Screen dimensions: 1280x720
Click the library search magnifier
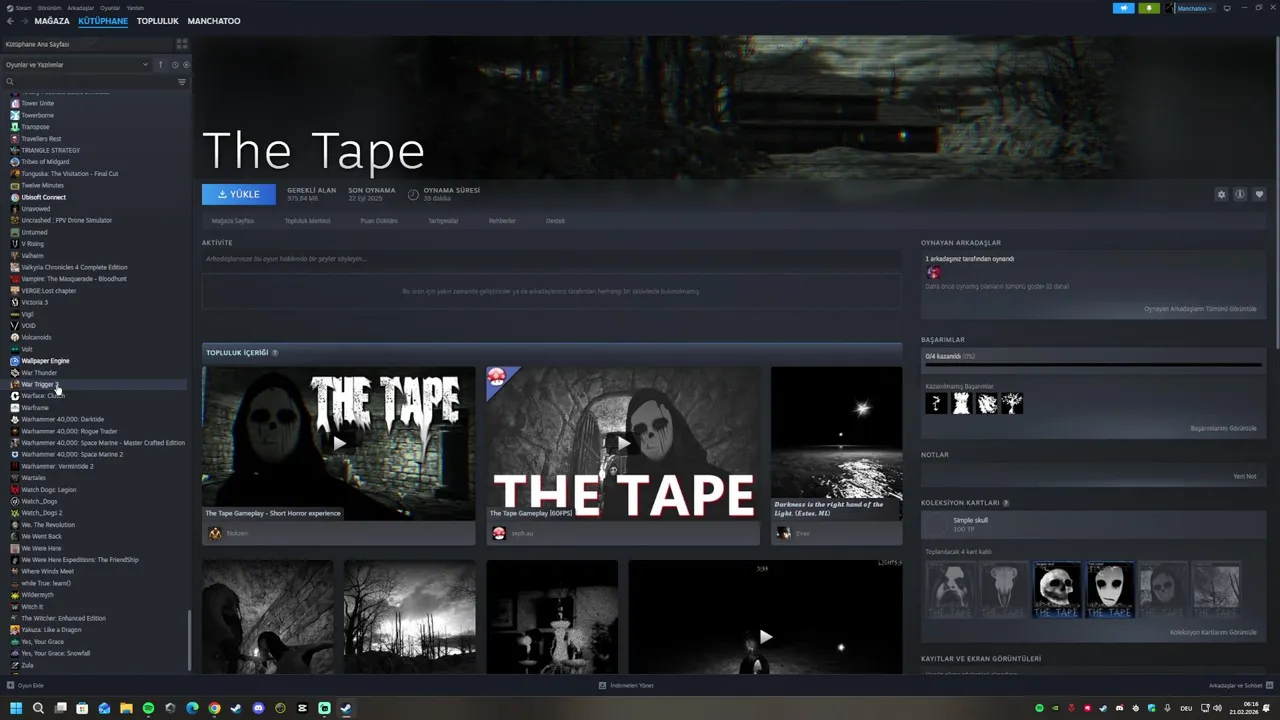[x=10, y=82]
